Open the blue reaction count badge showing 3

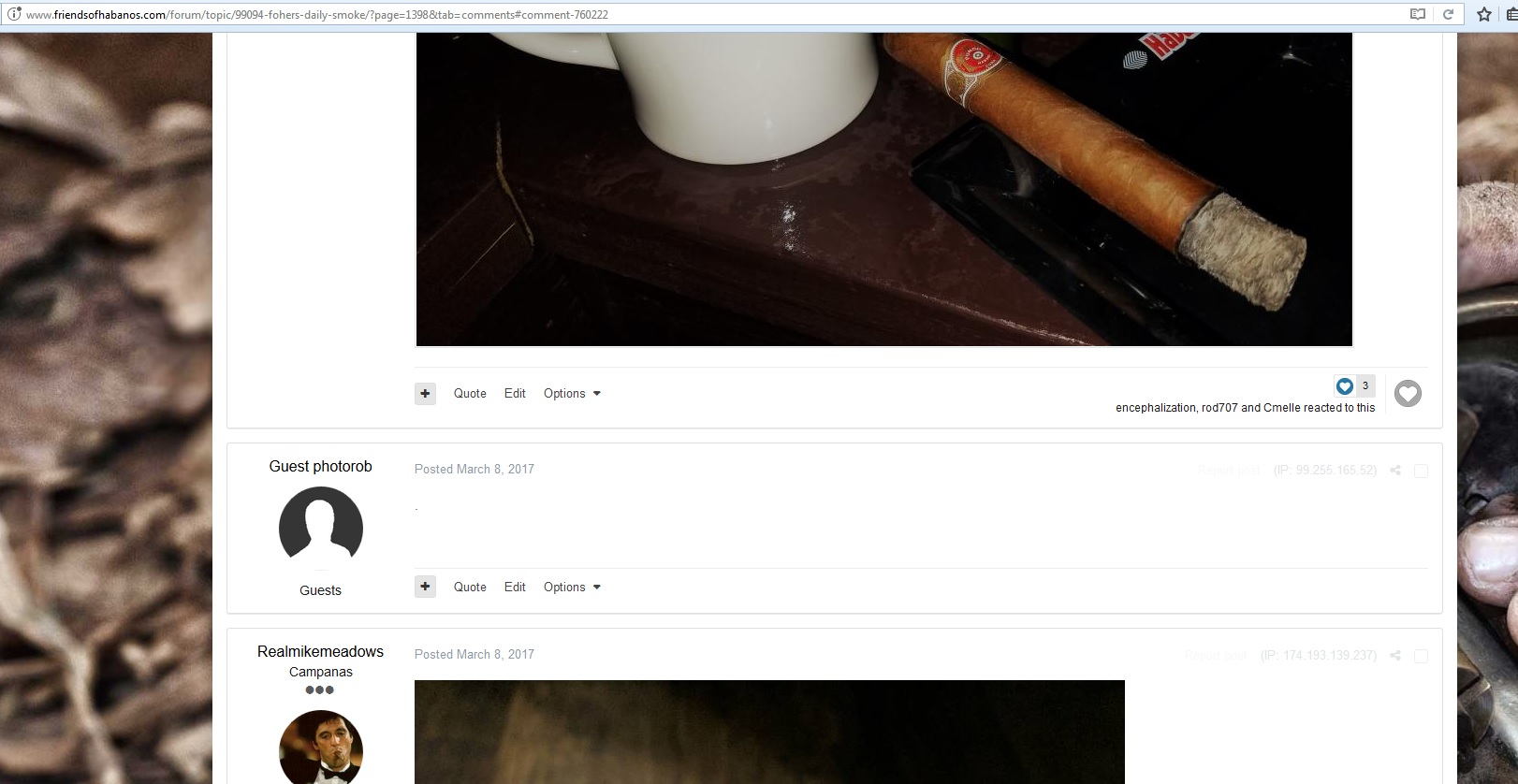1354,385
